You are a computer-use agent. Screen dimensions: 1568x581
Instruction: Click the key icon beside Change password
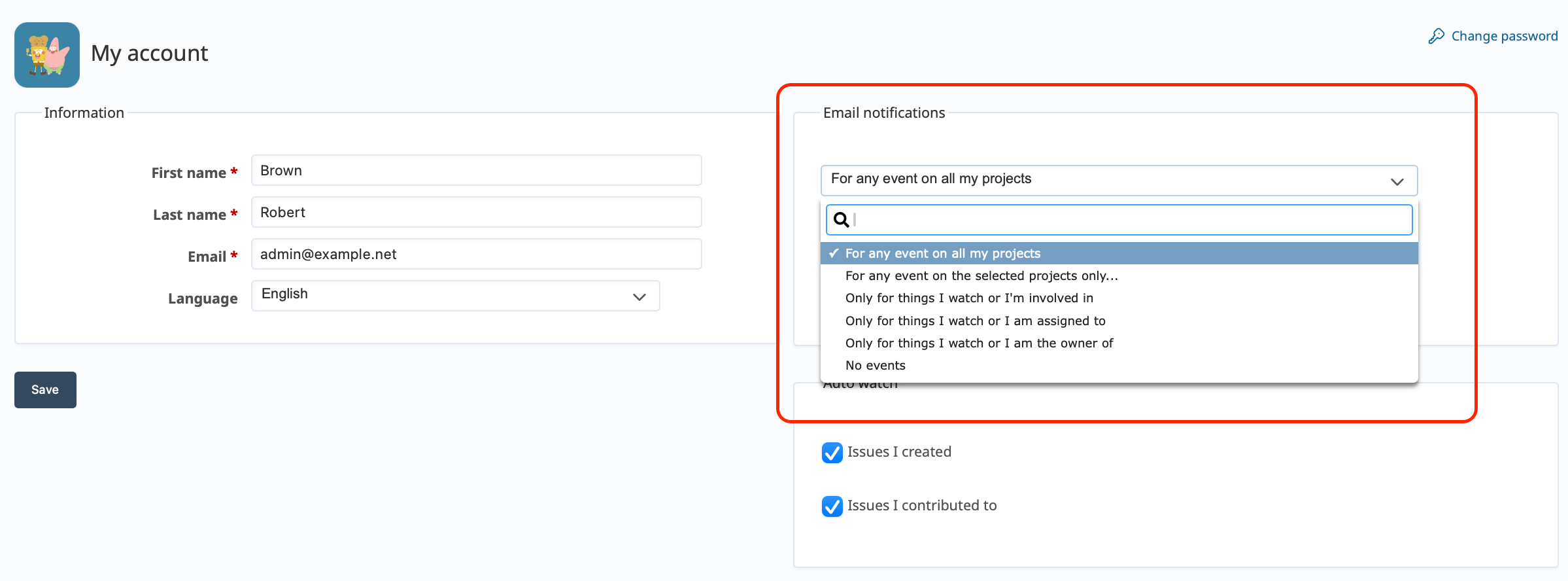pos(1436,36)
